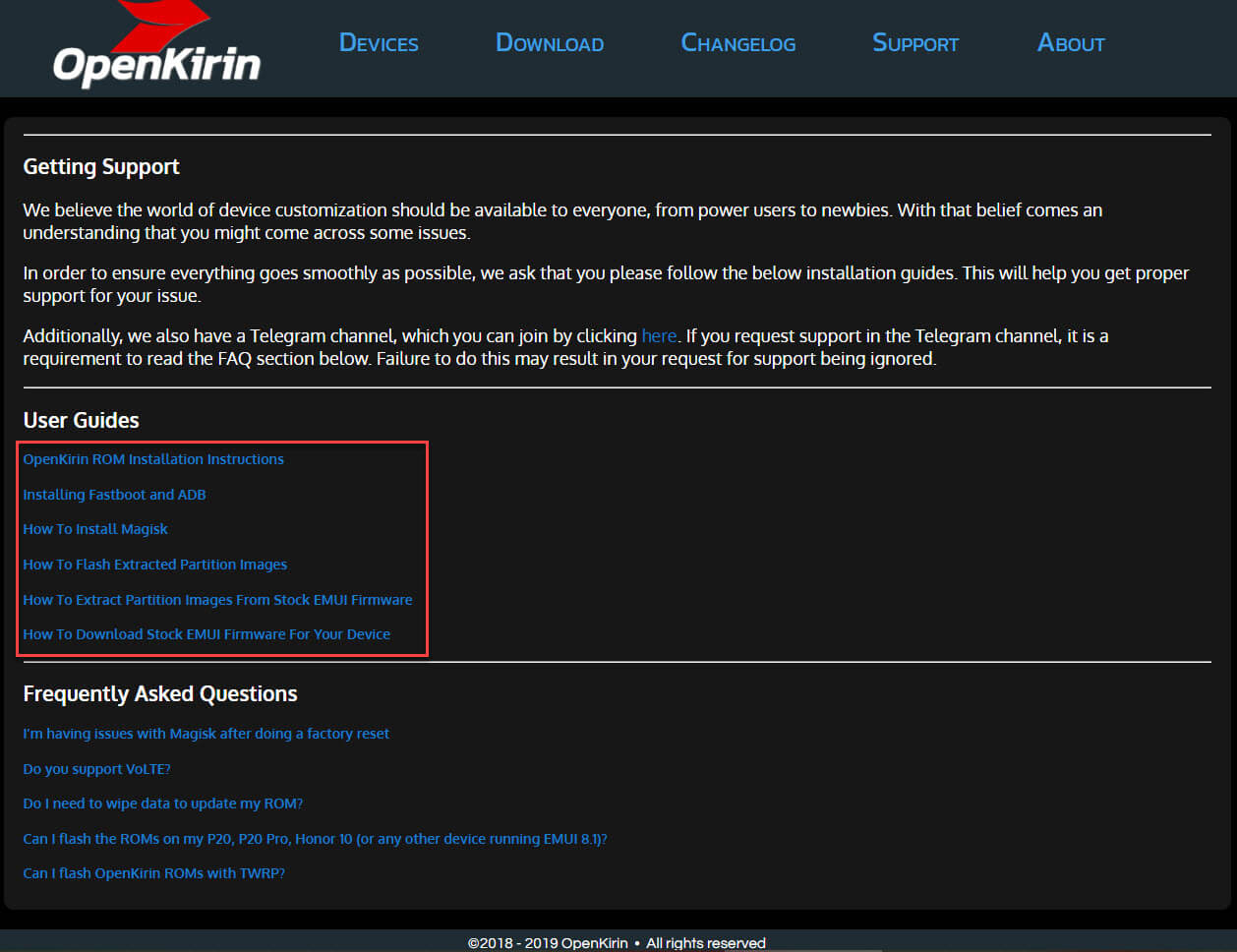Open How To Download Stock EMUI Firmware guide
The height and width of the screenshot is (952, 1237).
(206, 634)
